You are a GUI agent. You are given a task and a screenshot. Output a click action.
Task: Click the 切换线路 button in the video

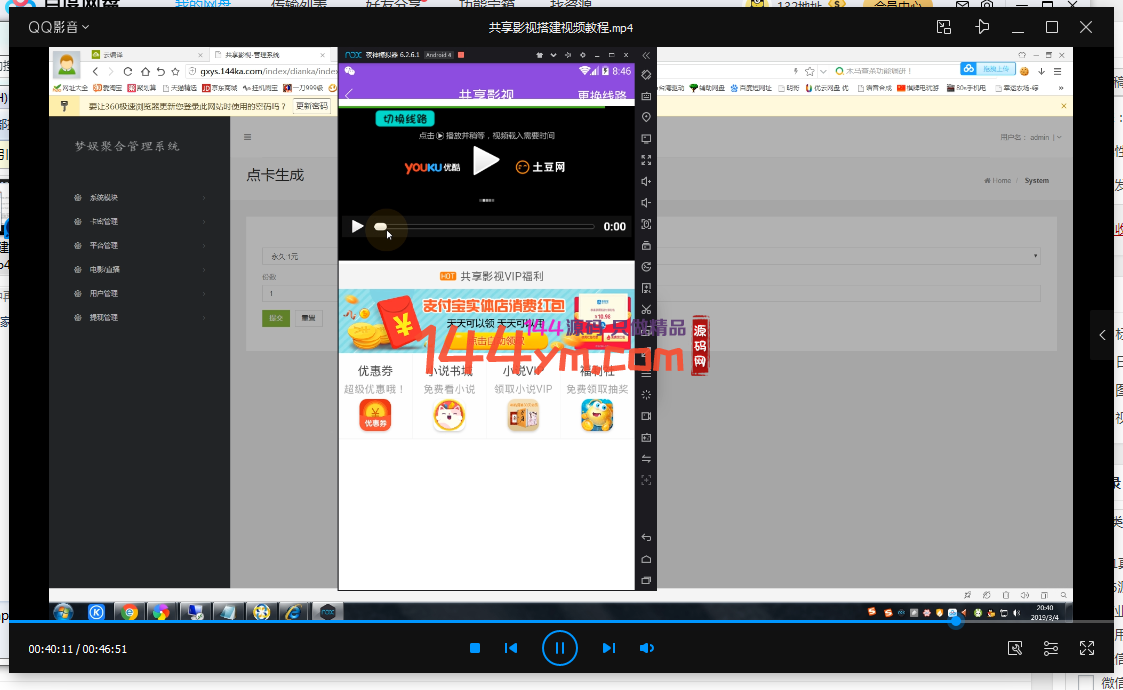tap(404, 119)
